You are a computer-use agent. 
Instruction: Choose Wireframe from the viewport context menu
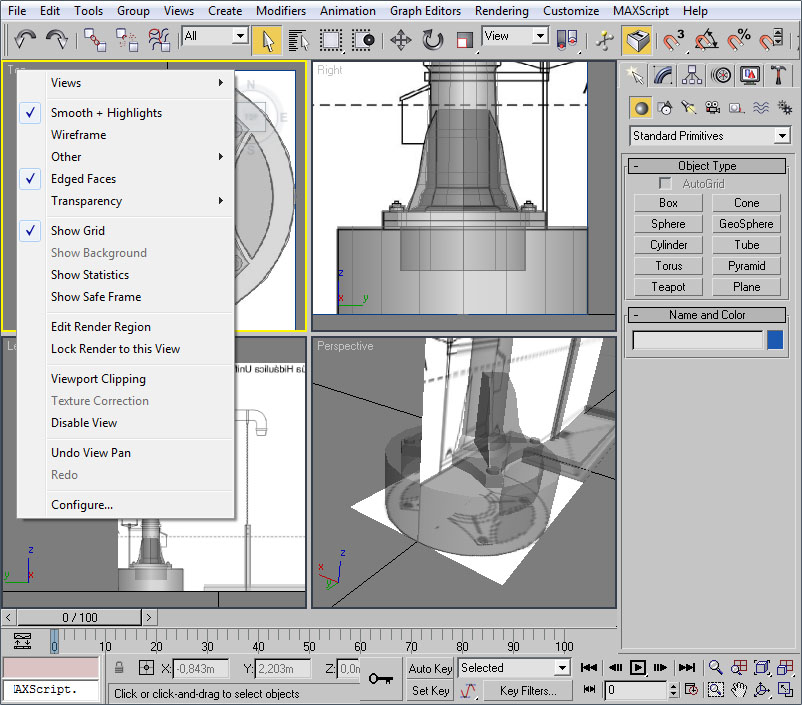tap(78, 135)
